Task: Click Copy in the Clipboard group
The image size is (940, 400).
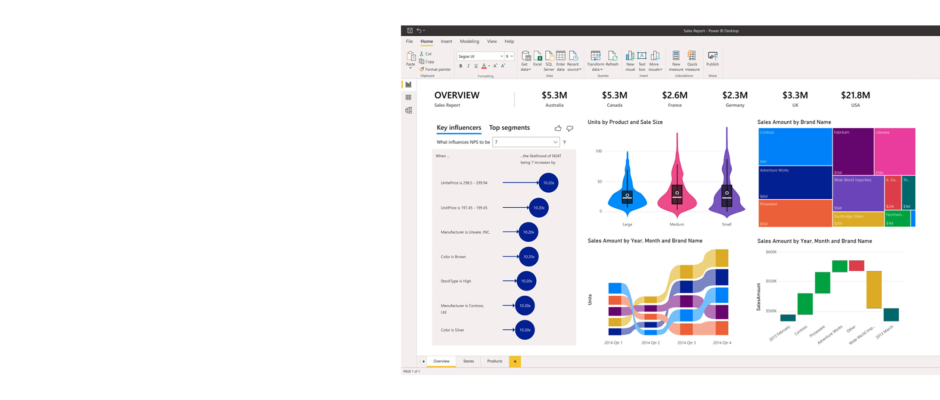Action: tap(426, 61)
